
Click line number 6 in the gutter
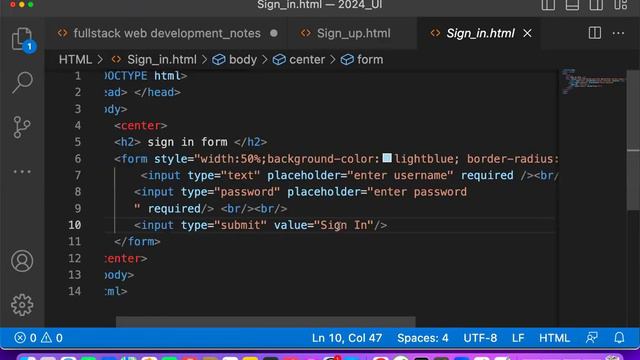tap(78, 158)
